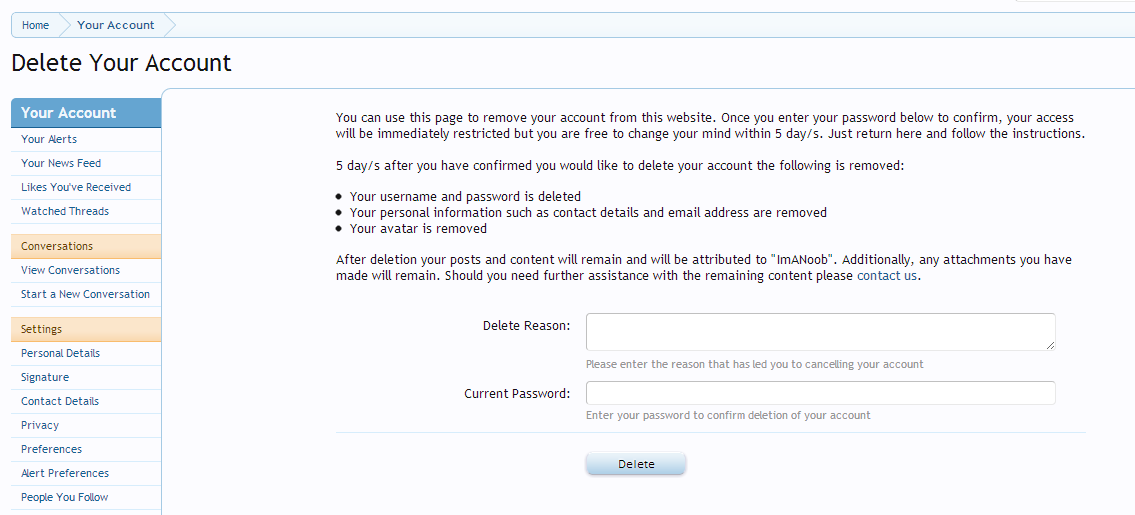
Task: Go to Privacy settings
Action: pyautogui.click(x=40, y=425)
